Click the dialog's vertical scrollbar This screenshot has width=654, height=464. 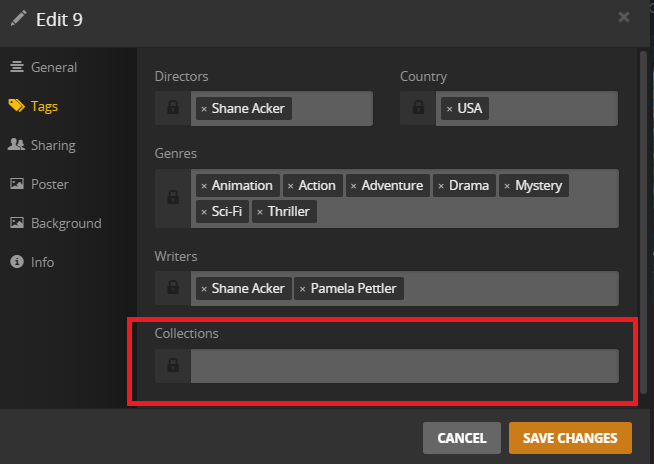point(642,200)
